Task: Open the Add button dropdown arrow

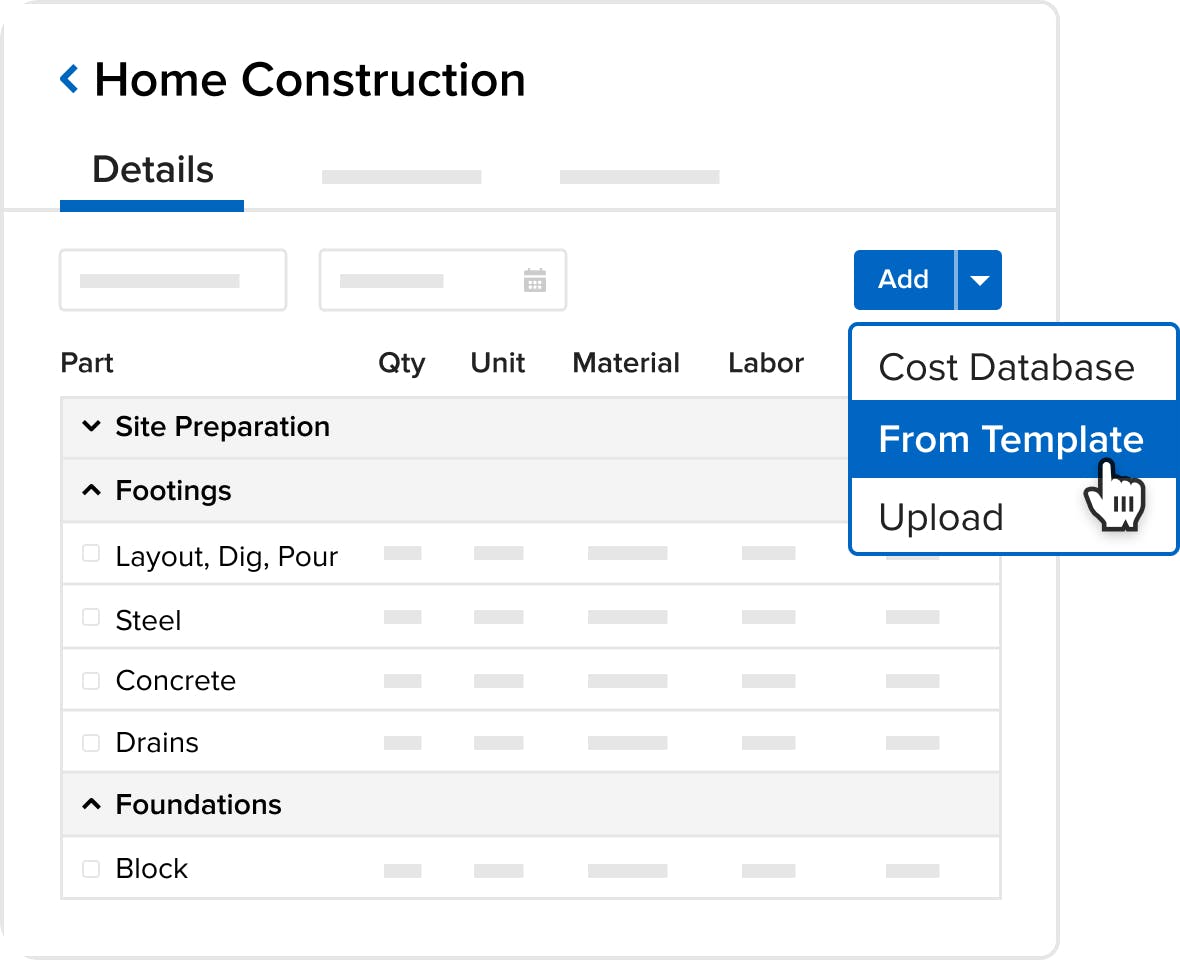Action: pos(979,280)
